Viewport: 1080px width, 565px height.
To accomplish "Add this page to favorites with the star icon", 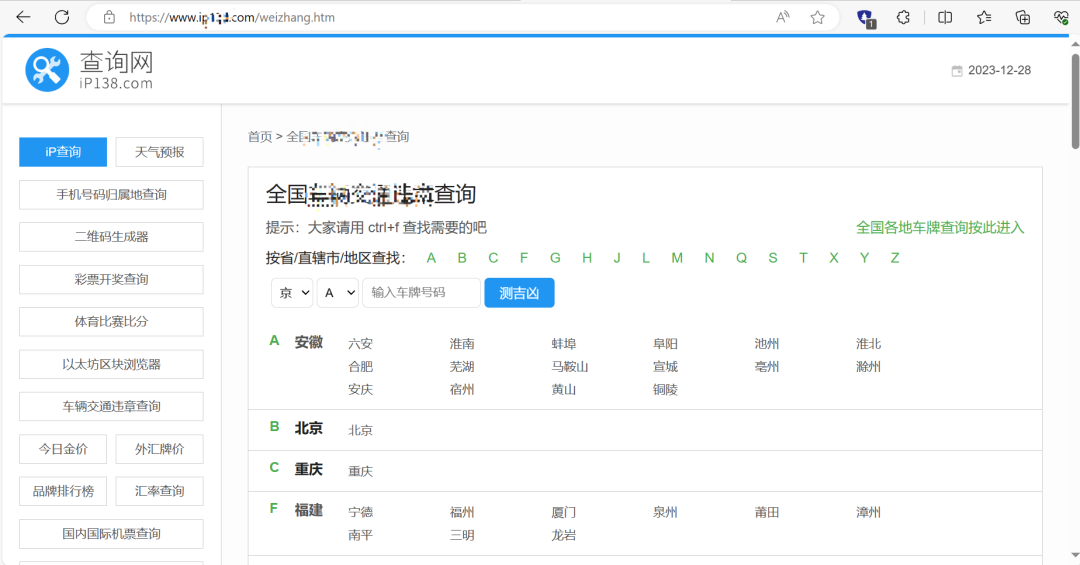I will [x=818, y=17].
